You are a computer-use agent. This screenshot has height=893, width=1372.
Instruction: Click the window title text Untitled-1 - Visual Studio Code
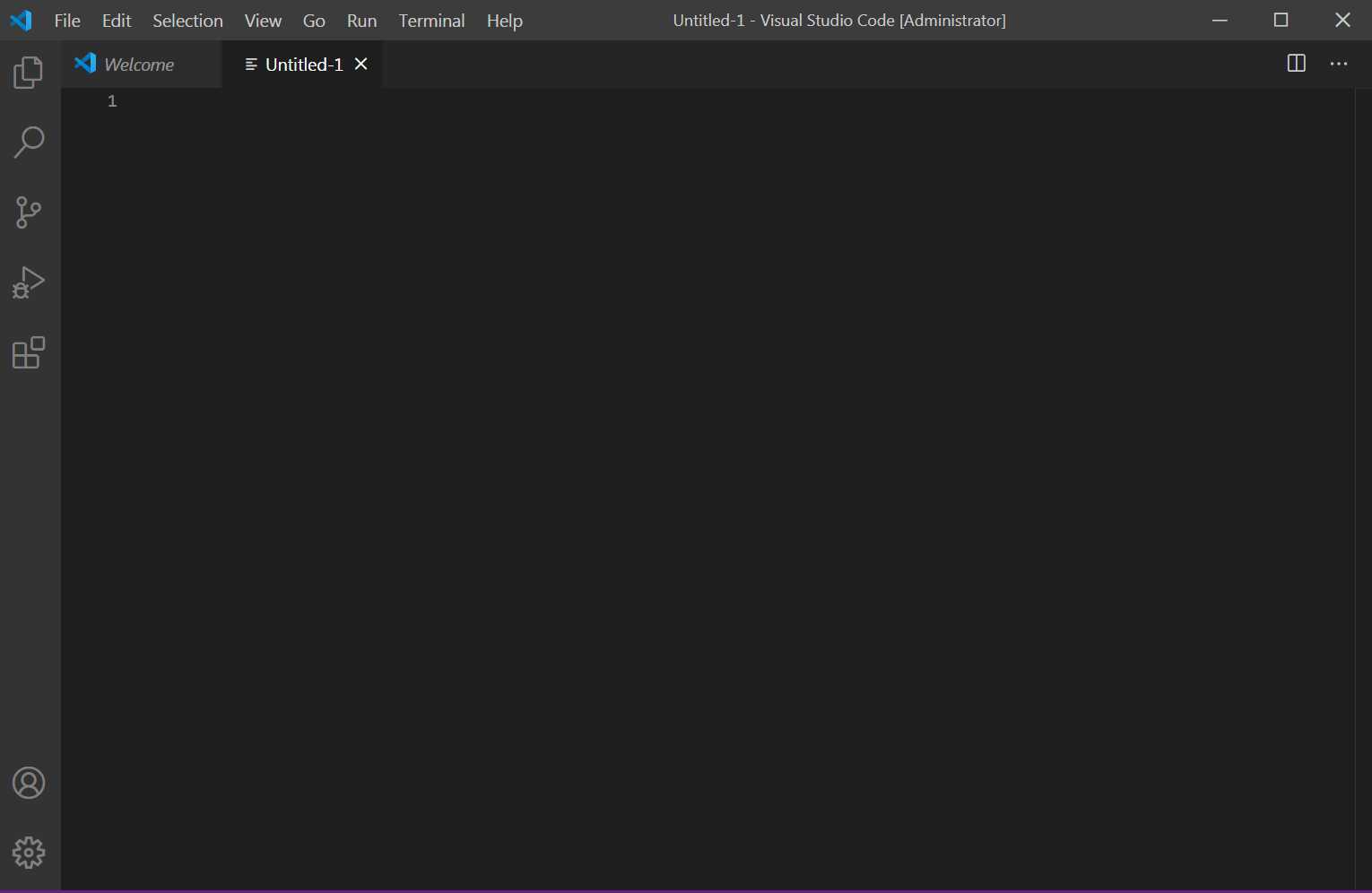[x=839, y=21]
